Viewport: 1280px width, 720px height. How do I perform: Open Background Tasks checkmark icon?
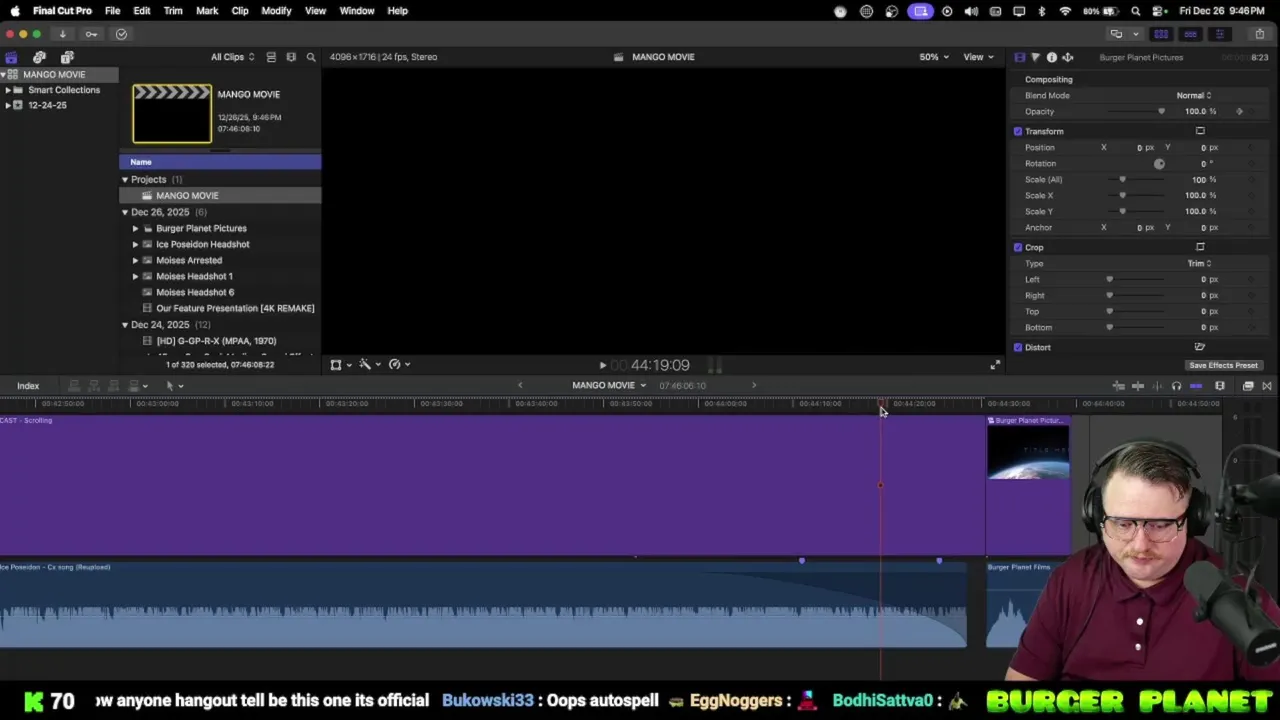(121, 34)
